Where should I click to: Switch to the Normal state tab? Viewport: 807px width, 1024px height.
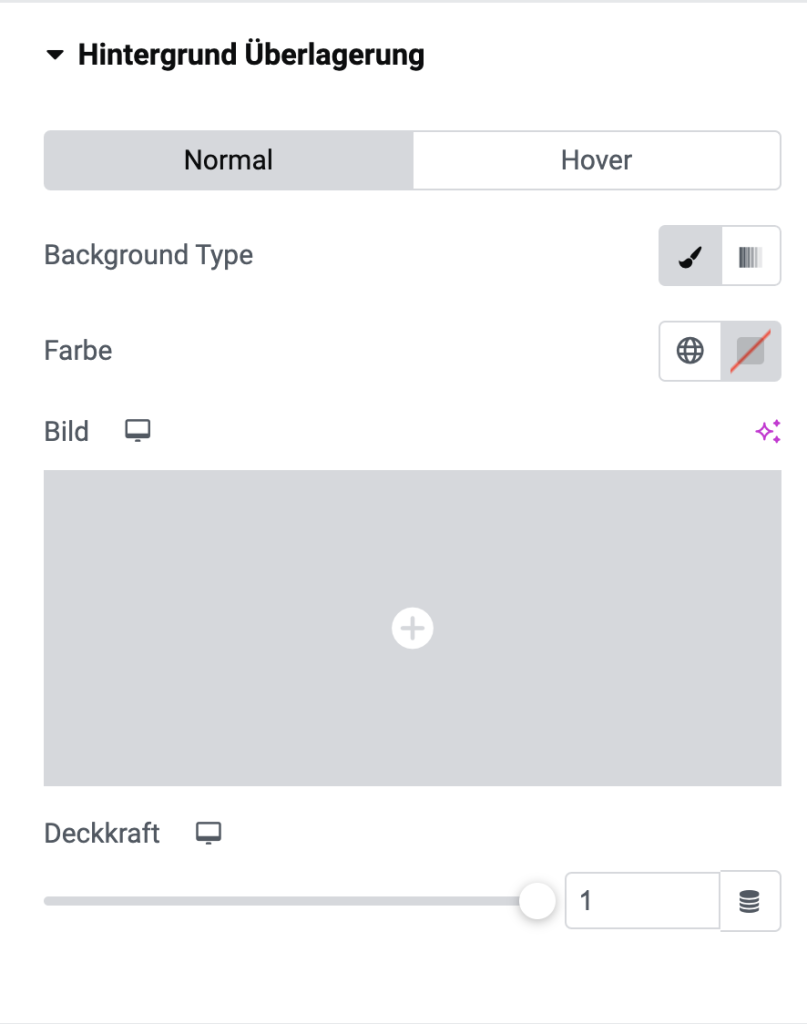pos(229,160)
